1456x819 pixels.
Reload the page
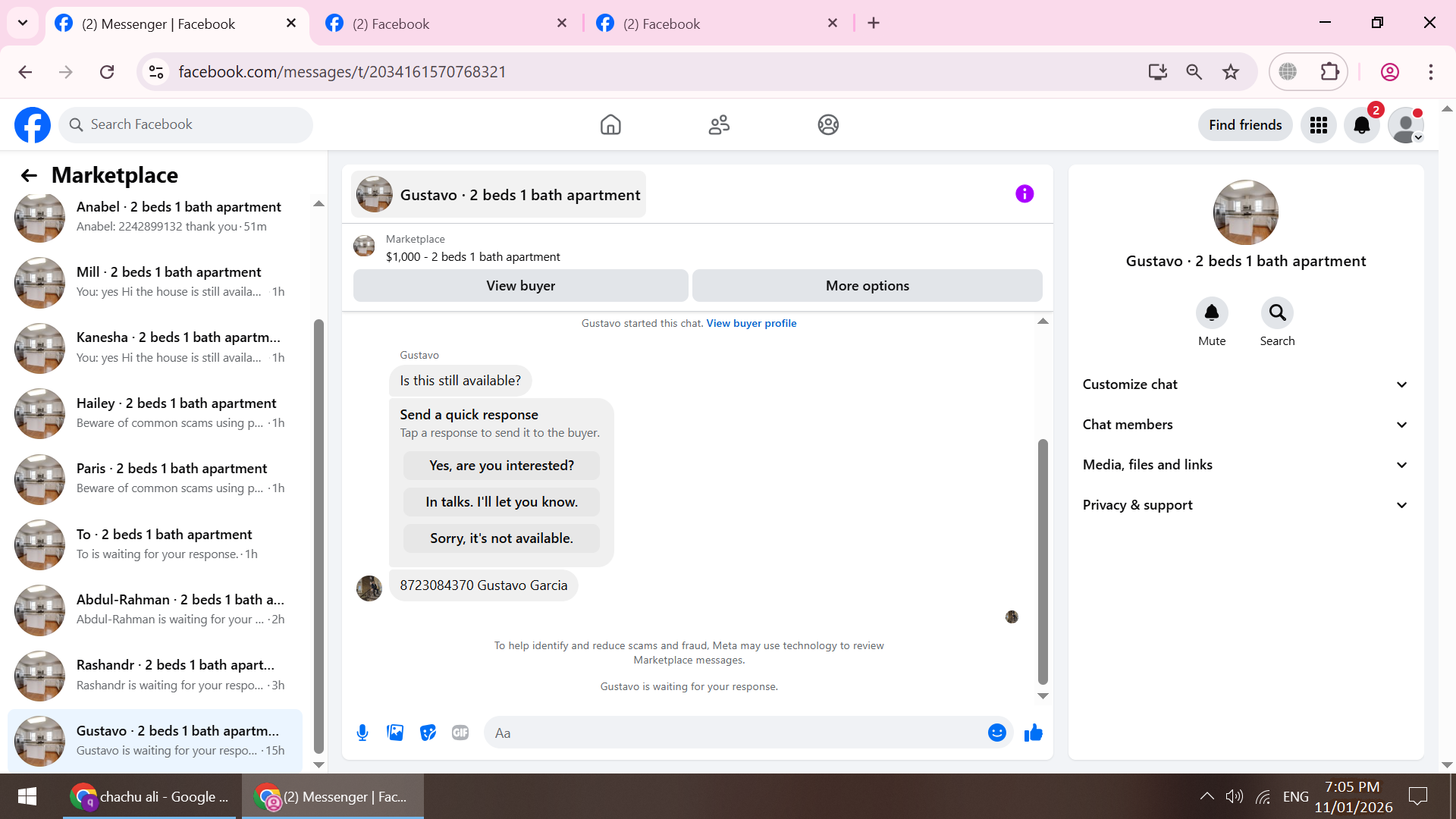[x=107, y=72]
